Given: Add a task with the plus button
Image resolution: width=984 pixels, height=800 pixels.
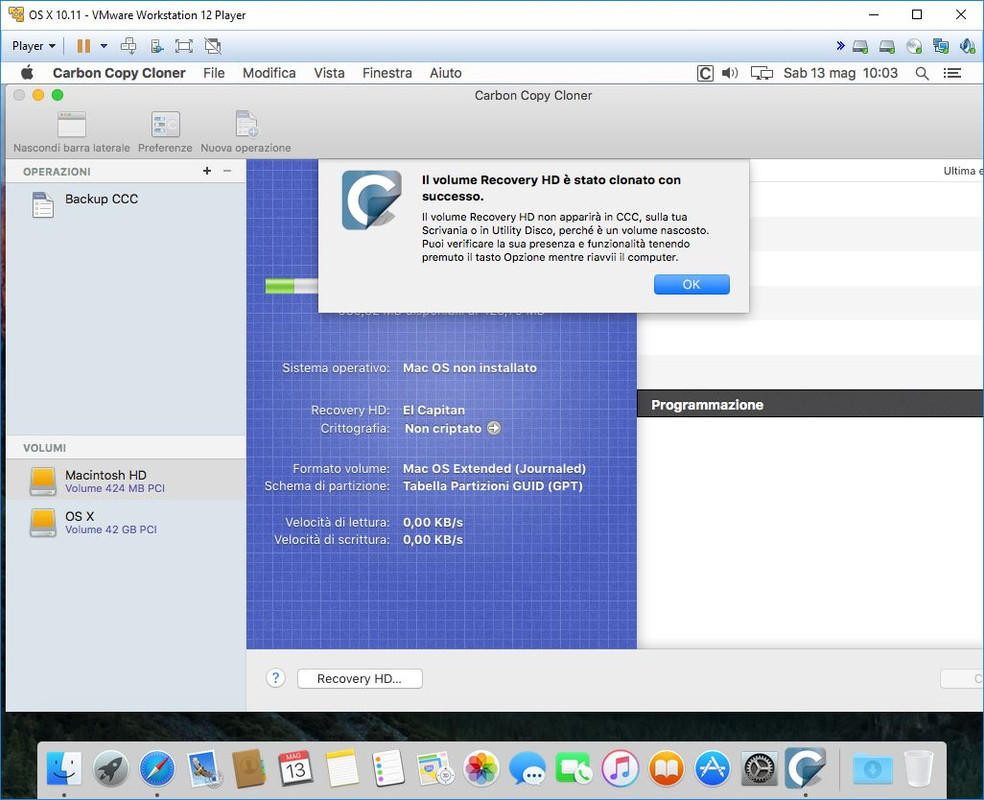Looking at the screenshot, I should click(x=207, y=171).
